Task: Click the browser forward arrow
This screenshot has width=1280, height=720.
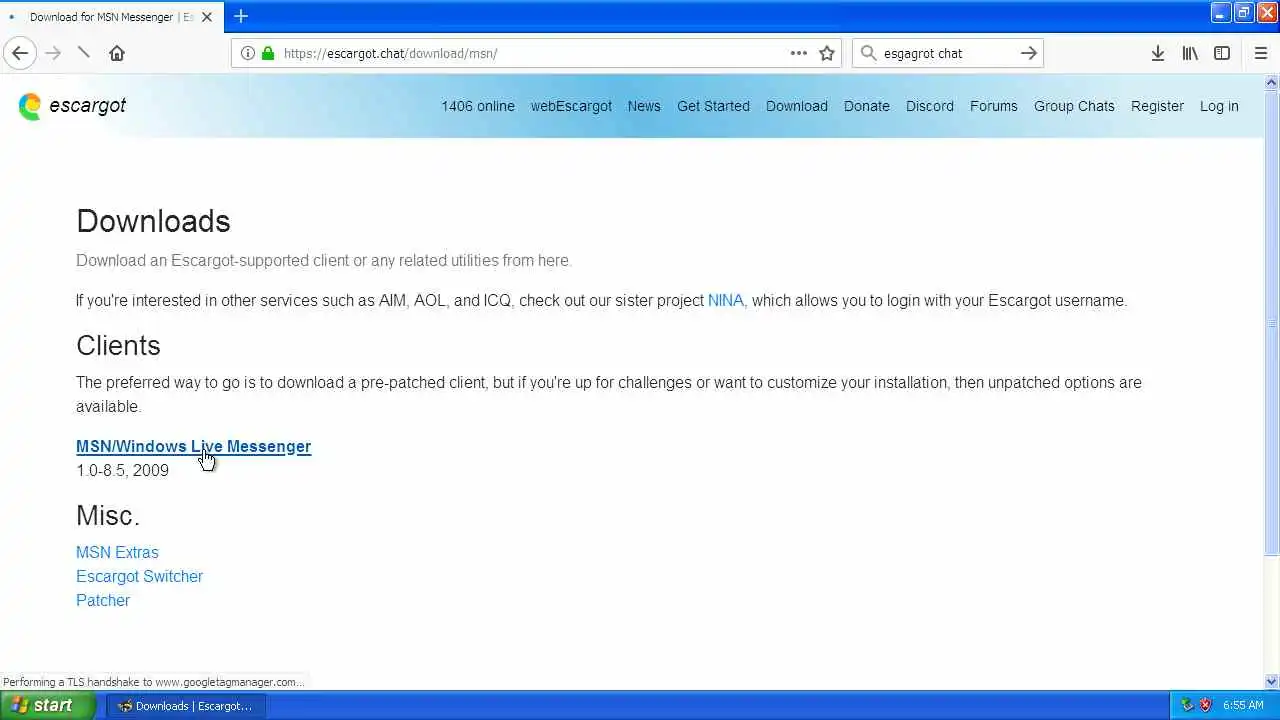Action: [53, 53]
